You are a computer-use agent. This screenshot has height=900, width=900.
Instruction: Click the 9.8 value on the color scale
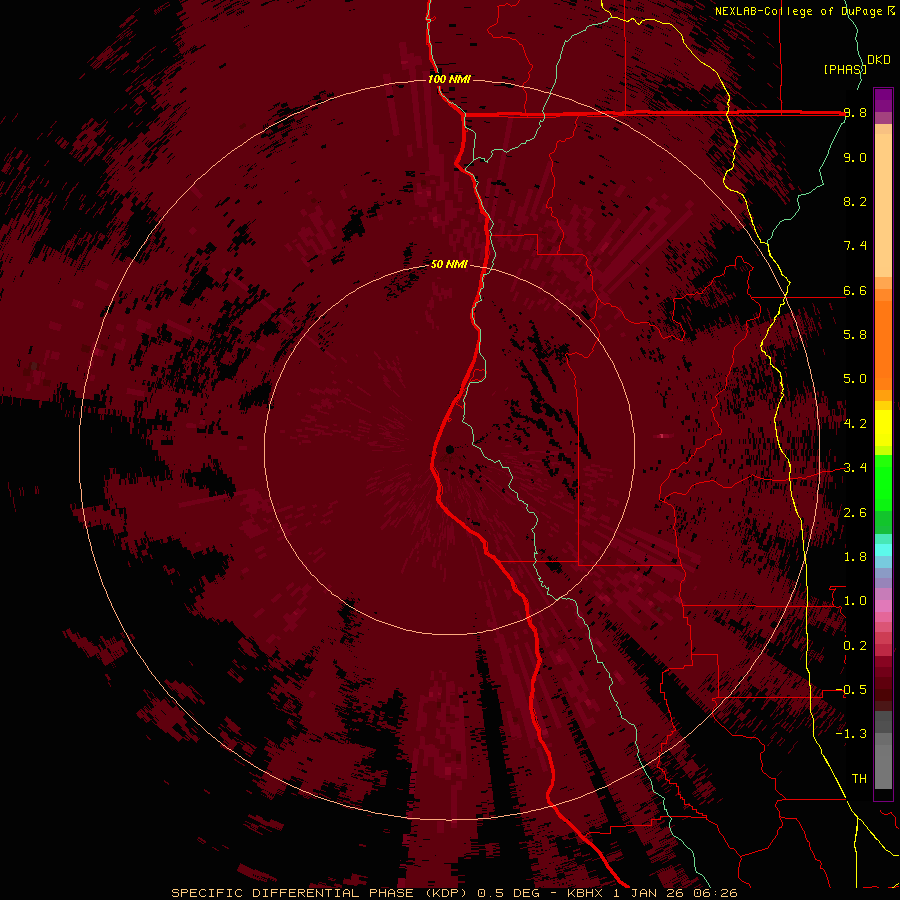(855, 113)
